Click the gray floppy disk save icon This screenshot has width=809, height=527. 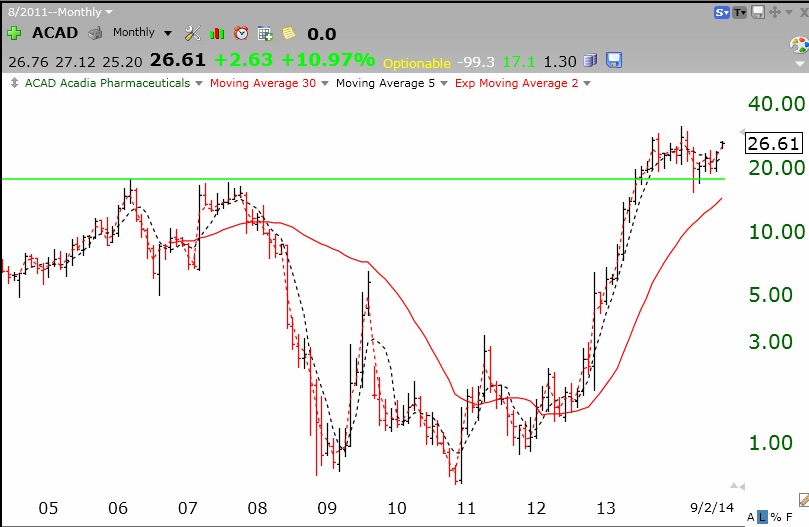pyautogui.click(x=757, y=12)
